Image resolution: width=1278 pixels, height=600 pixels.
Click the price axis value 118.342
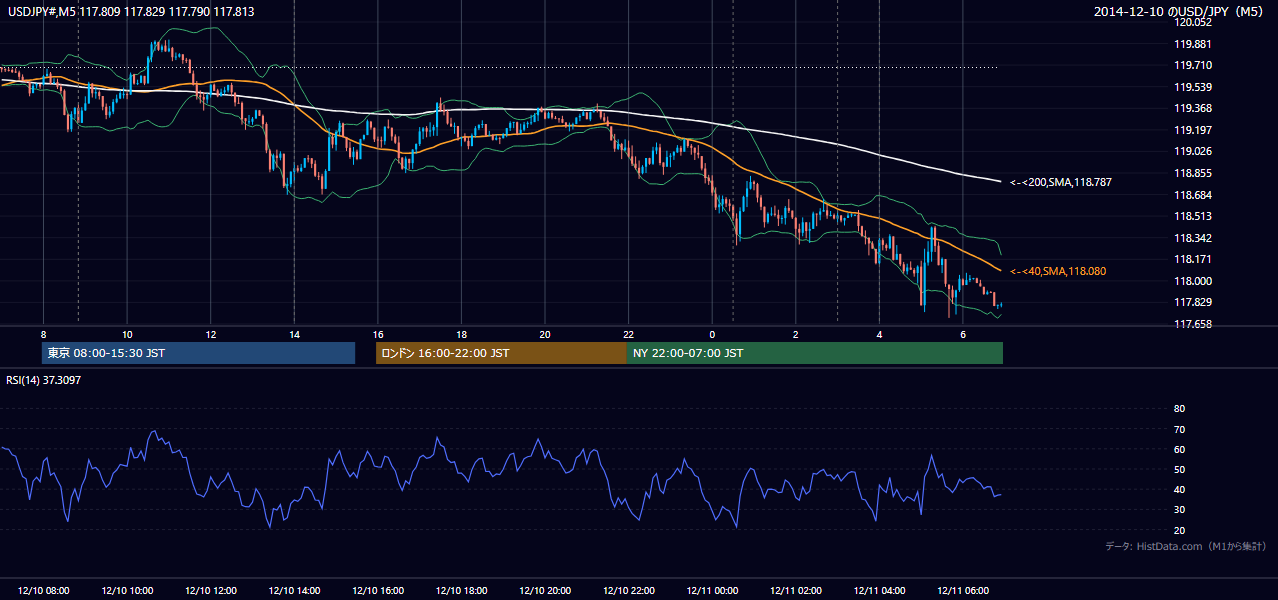pyautogui.click(x=1192, y=238)
